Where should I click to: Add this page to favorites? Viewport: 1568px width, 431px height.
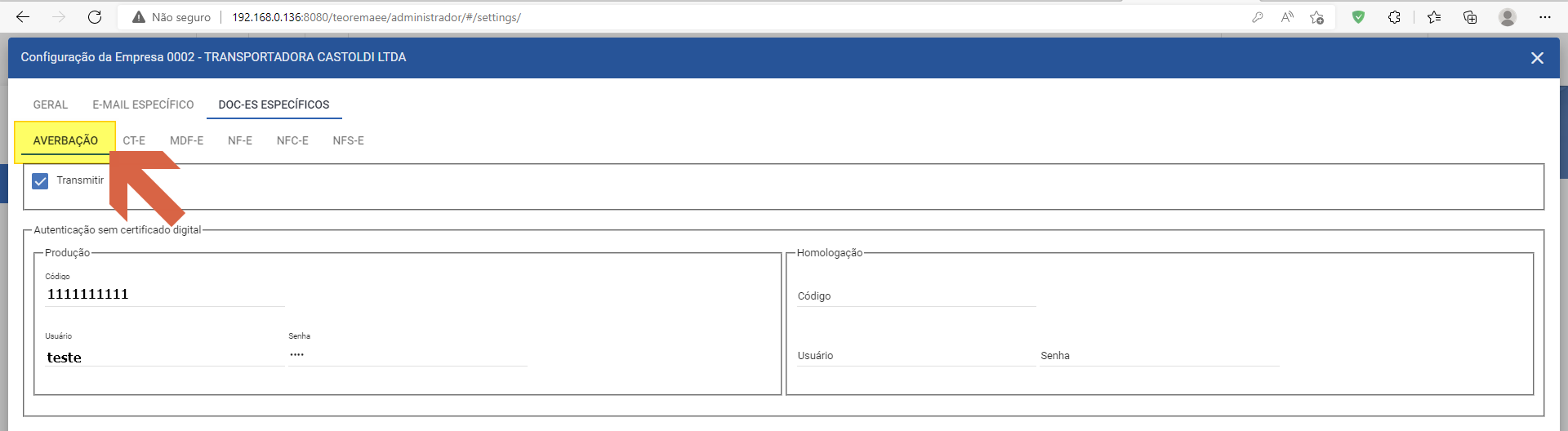click(x=1316, y=17)
